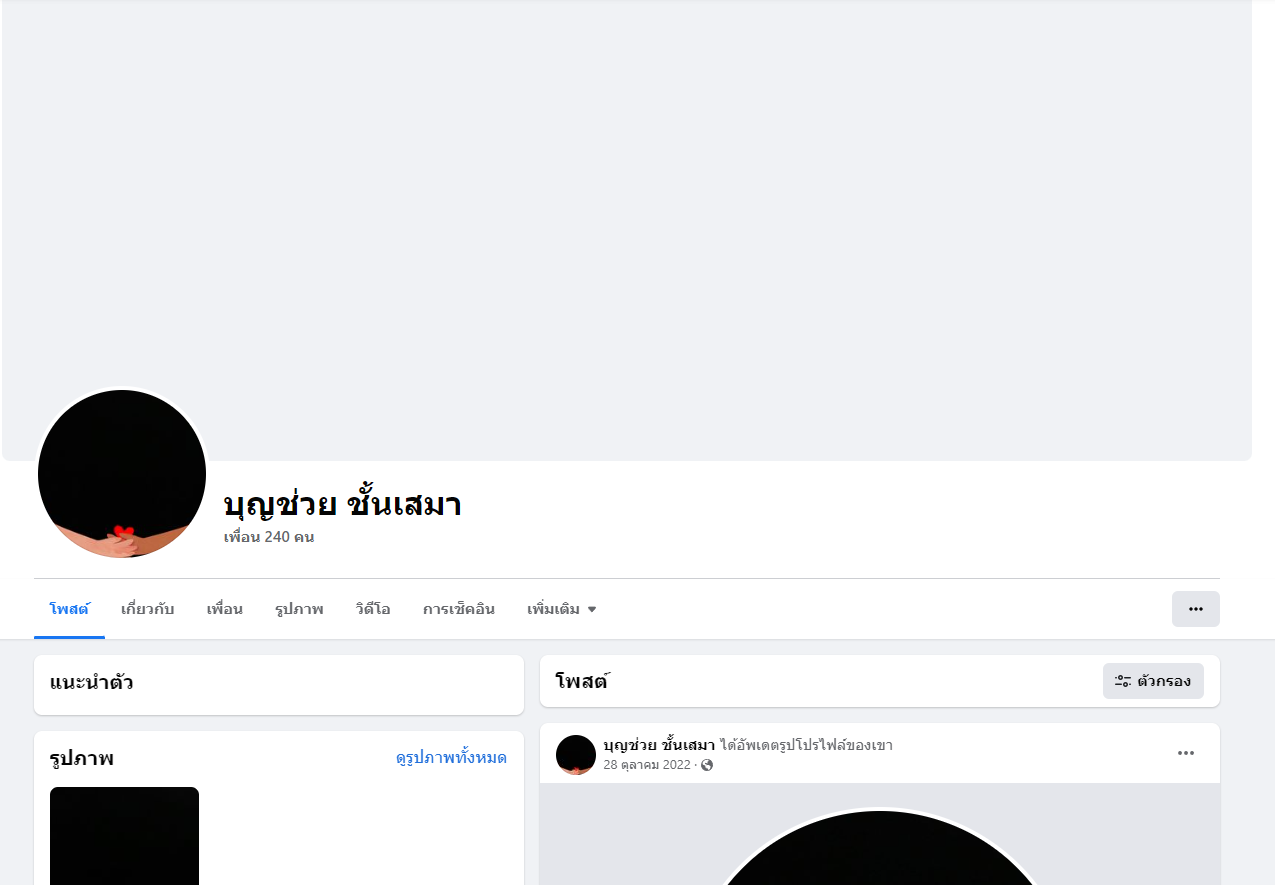Image resolution: width=1275 pixels, height=885 pixels.
Task: Click the small author avatar in post
Action: (576, 755)
